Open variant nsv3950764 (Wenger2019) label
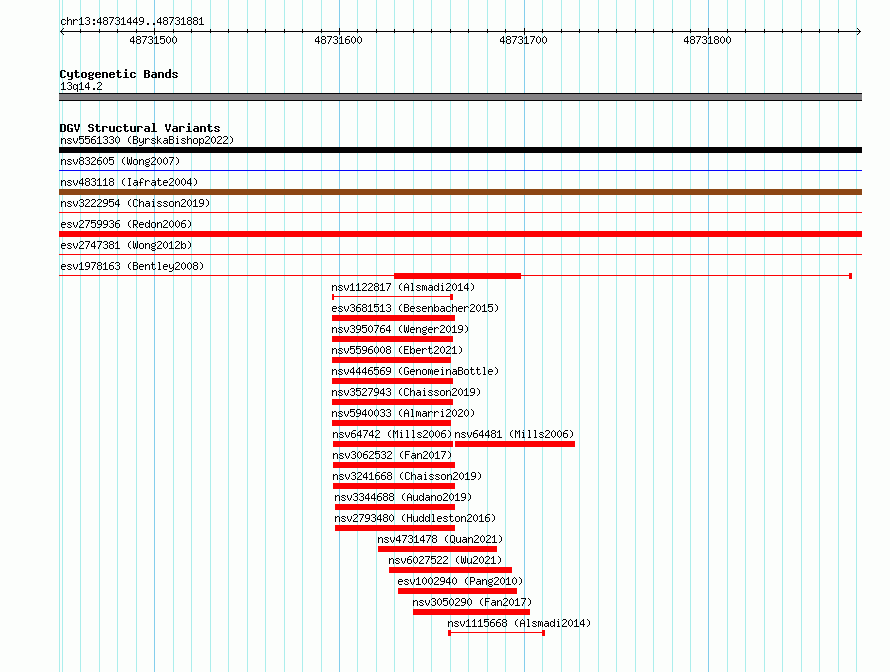The height and width of the screenshot is (672, 890). tap(400, 329)
